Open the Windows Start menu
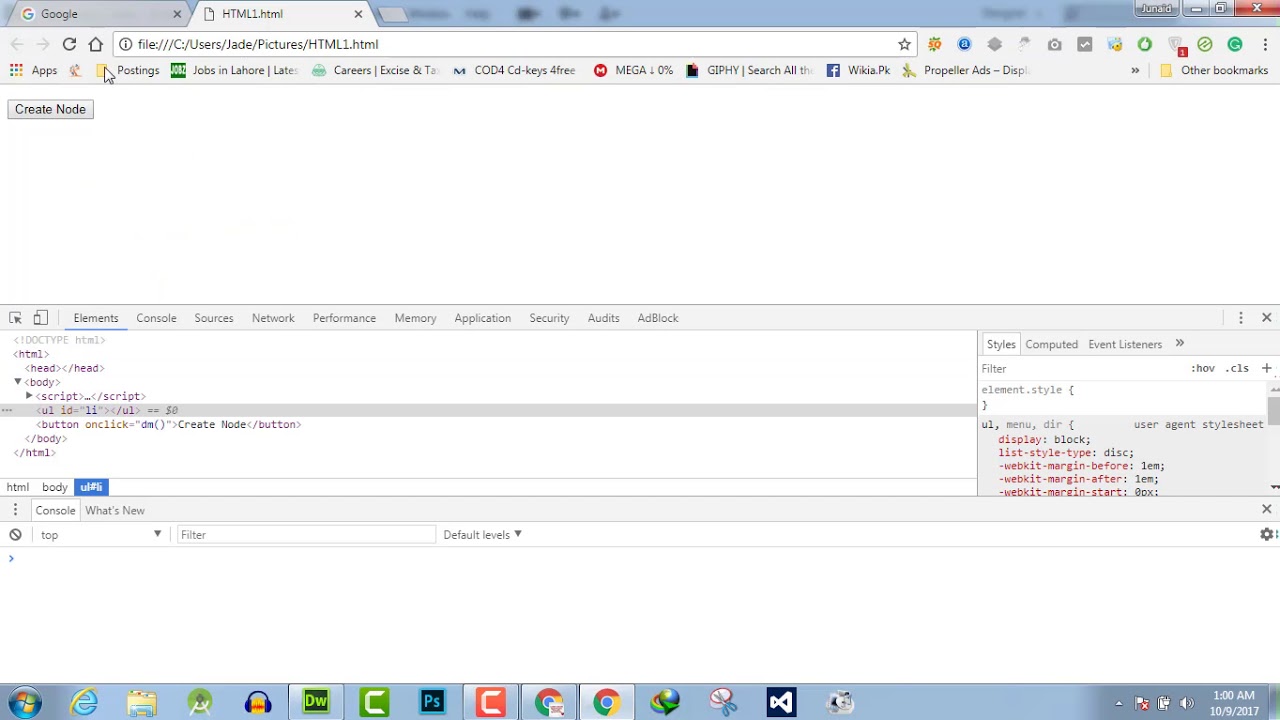The width and height of the screenshot is (1280, 720). click(24, 702)
